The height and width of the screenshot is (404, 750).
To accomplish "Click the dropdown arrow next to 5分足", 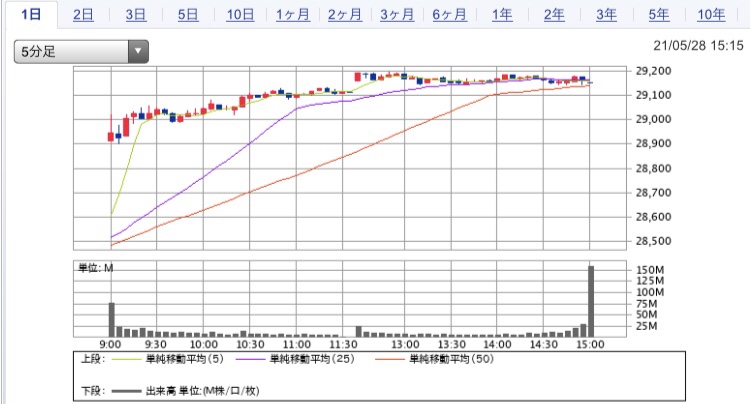I will pos(138,51).
